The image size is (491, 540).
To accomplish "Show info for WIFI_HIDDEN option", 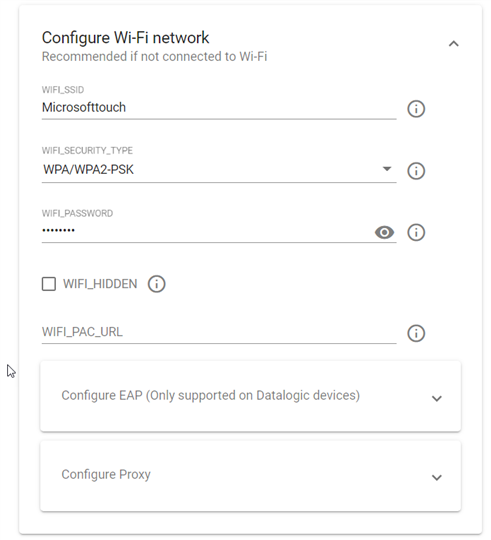I will point(156,284).
